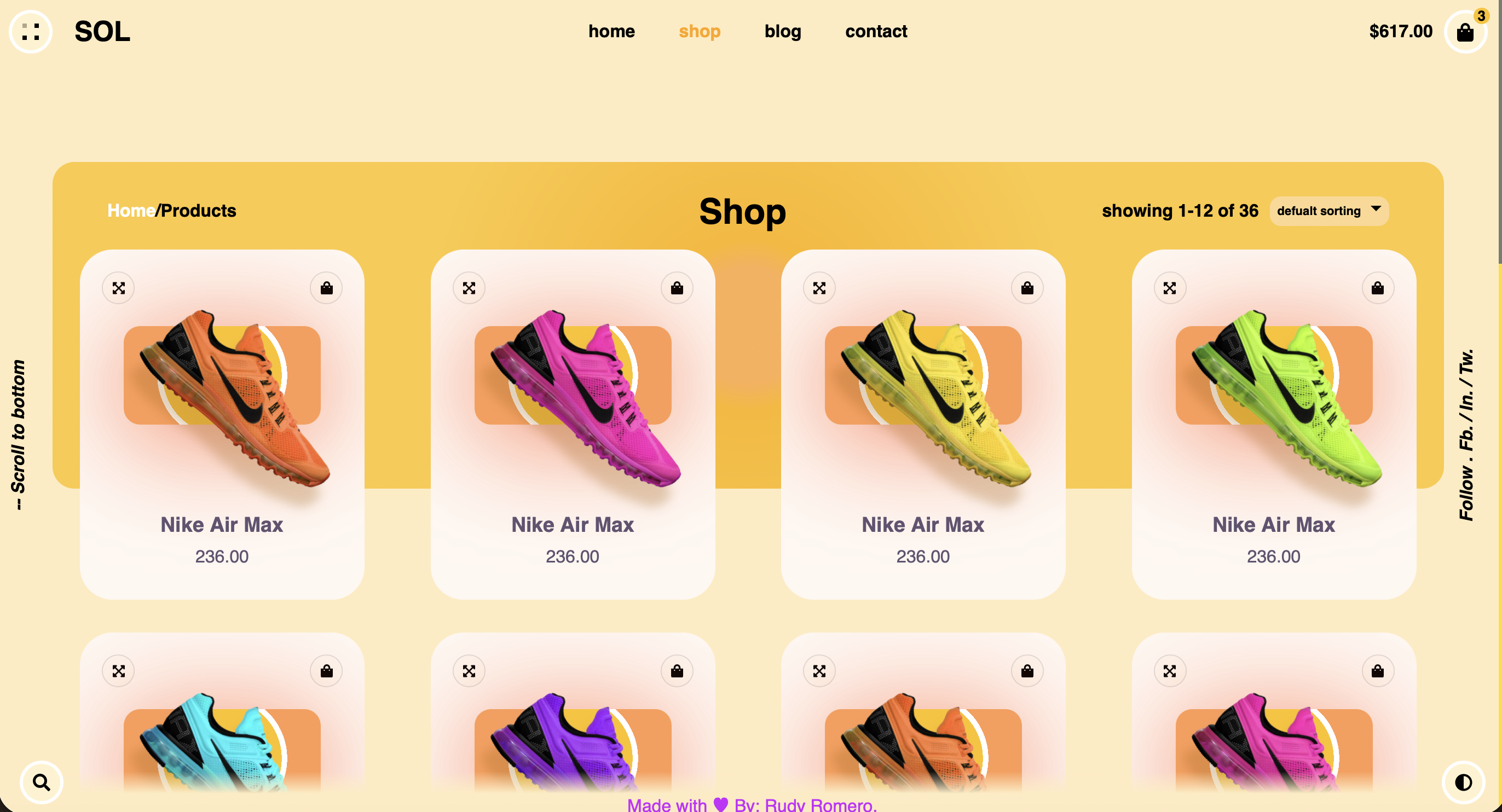Image resolution: width=1502 pixels, height=812 pixels.
Task: Add the orange Nike Air Max to cart
Action: pyautogui.click(x=327, y=288)
